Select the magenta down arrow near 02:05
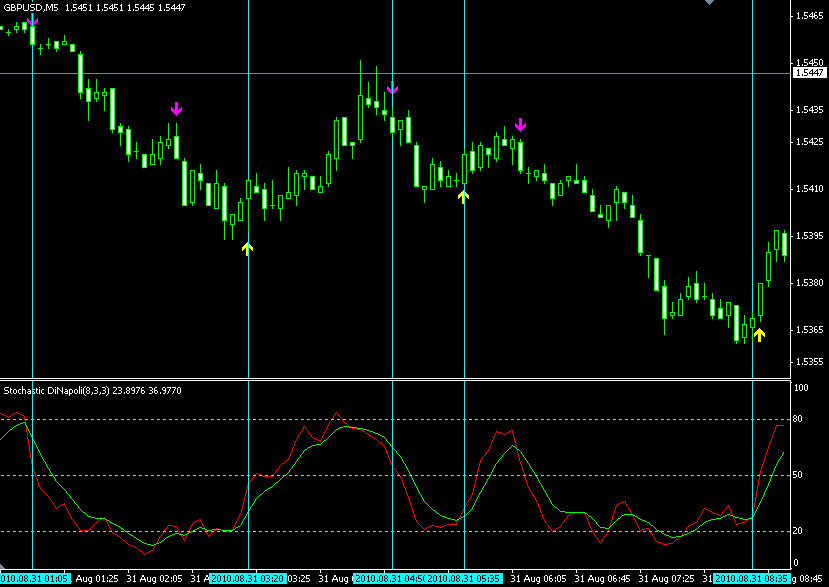Image resolution: width=829 pixels, height=587 pixels. tap(177, 108)
